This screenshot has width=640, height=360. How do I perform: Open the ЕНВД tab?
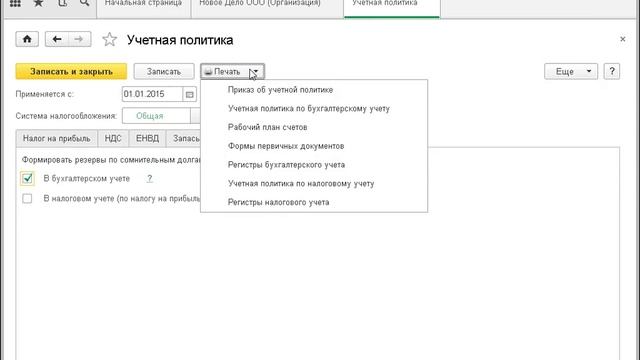click(x=147, y=139)
